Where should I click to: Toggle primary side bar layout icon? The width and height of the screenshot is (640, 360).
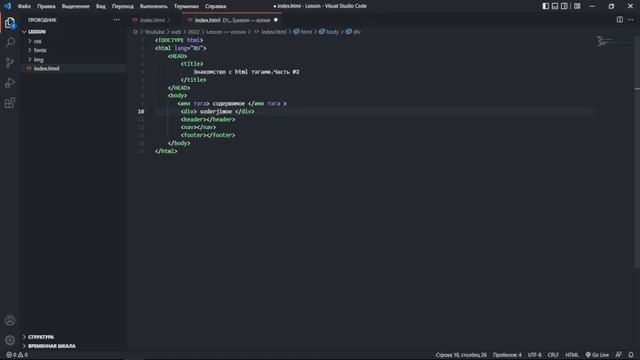coord(546,6)
